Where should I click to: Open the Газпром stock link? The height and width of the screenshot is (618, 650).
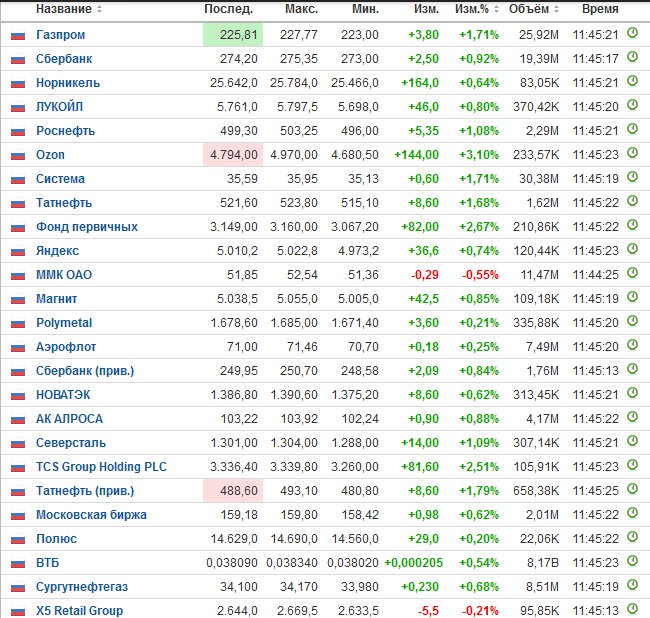(x=61, y=35)
